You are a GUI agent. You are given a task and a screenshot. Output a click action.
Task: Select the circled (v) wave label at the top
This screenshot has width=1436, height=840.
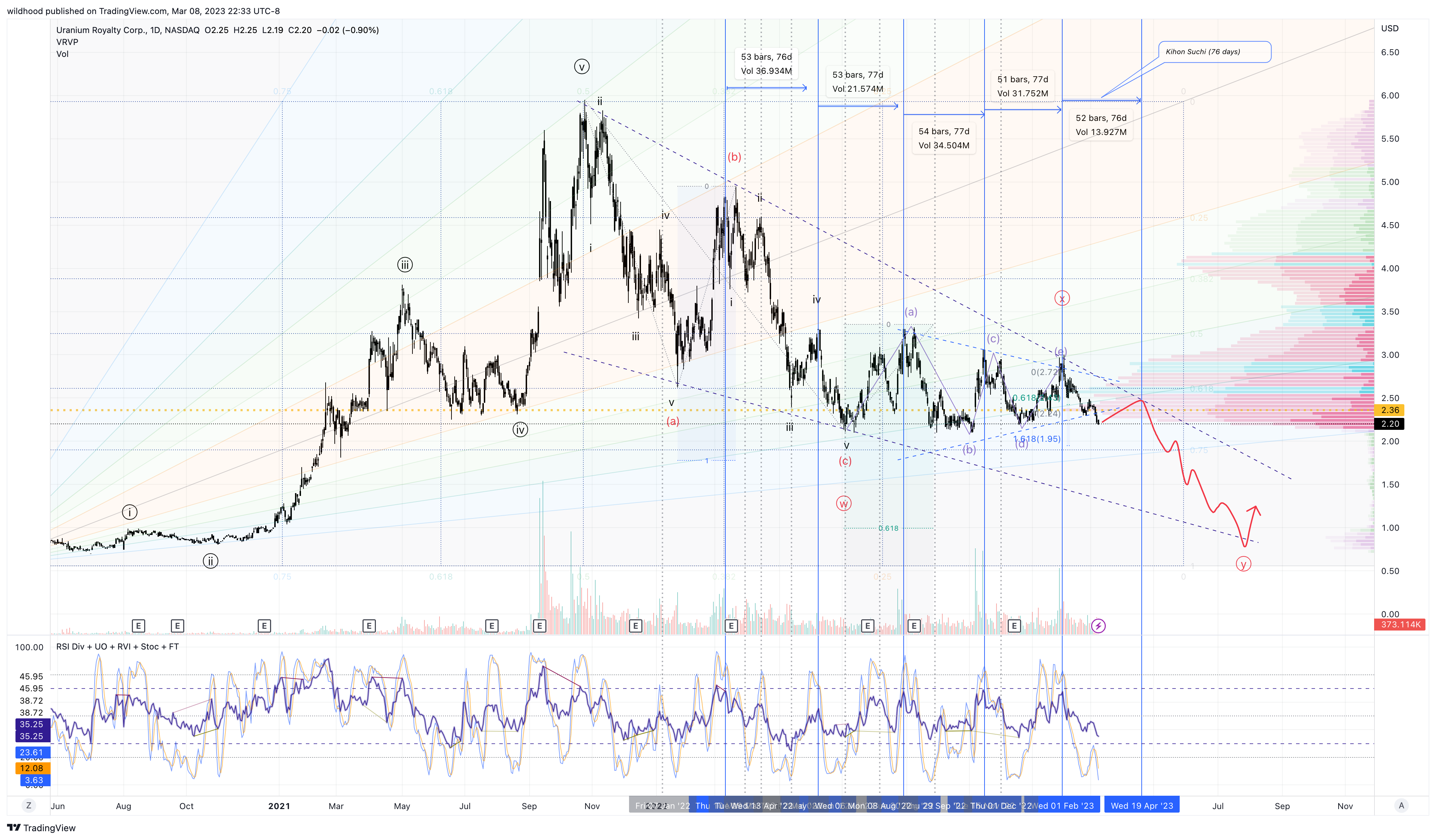pyautogui.click(x=582, y=67)
